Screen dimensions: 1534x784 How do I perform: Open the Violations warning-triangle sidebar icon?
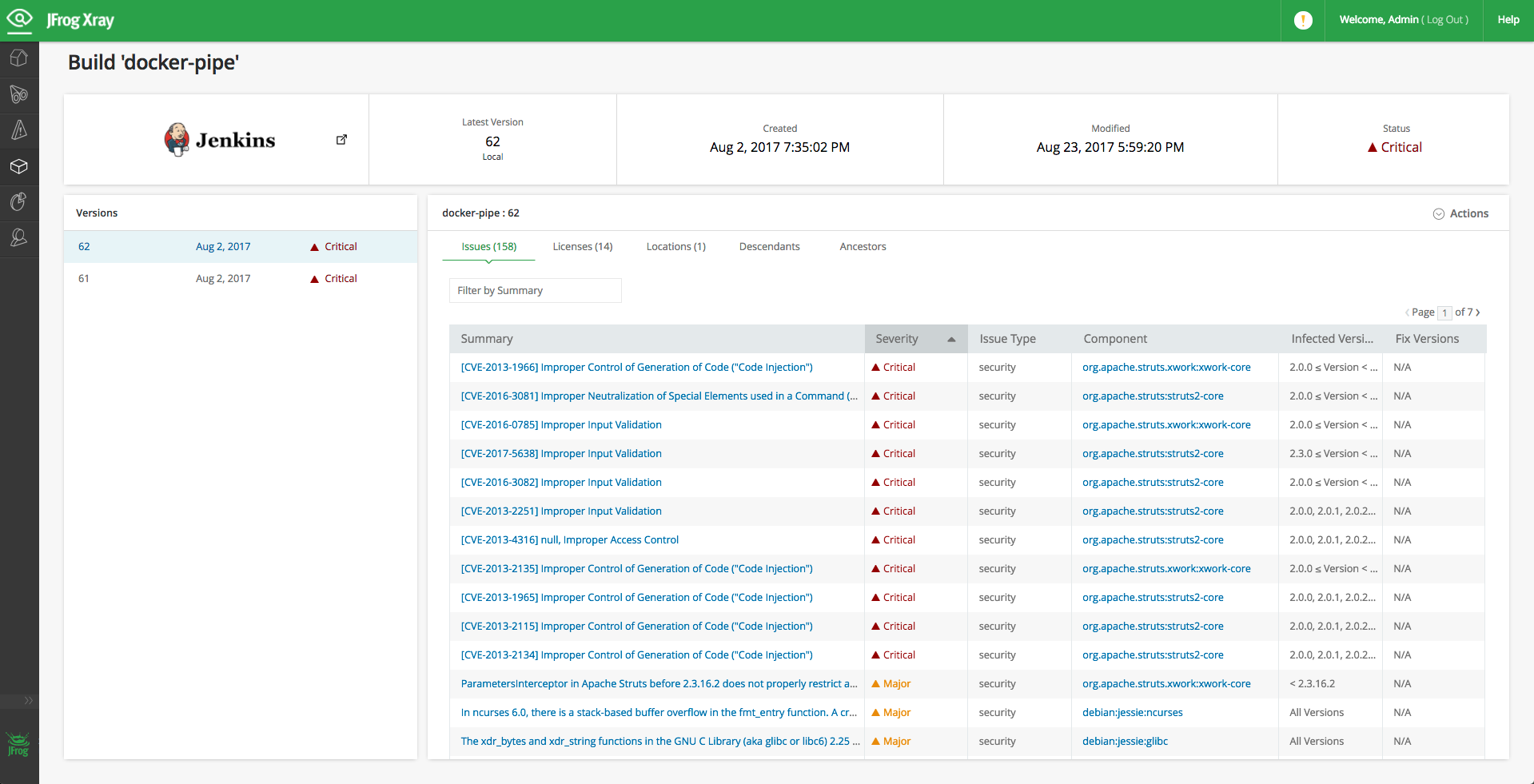19,130
